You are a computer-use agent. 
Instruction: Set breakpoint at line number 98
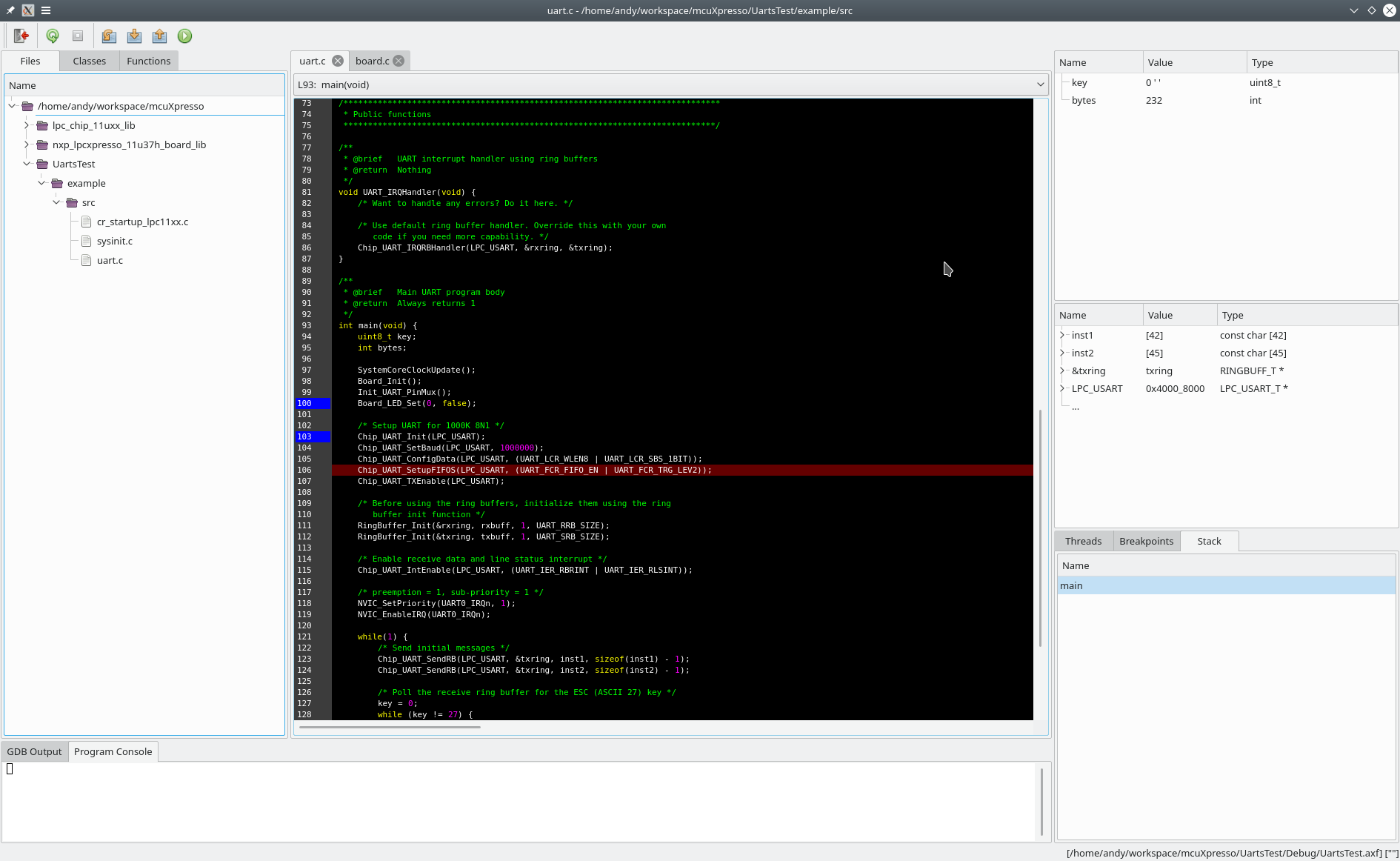(307, 381)
